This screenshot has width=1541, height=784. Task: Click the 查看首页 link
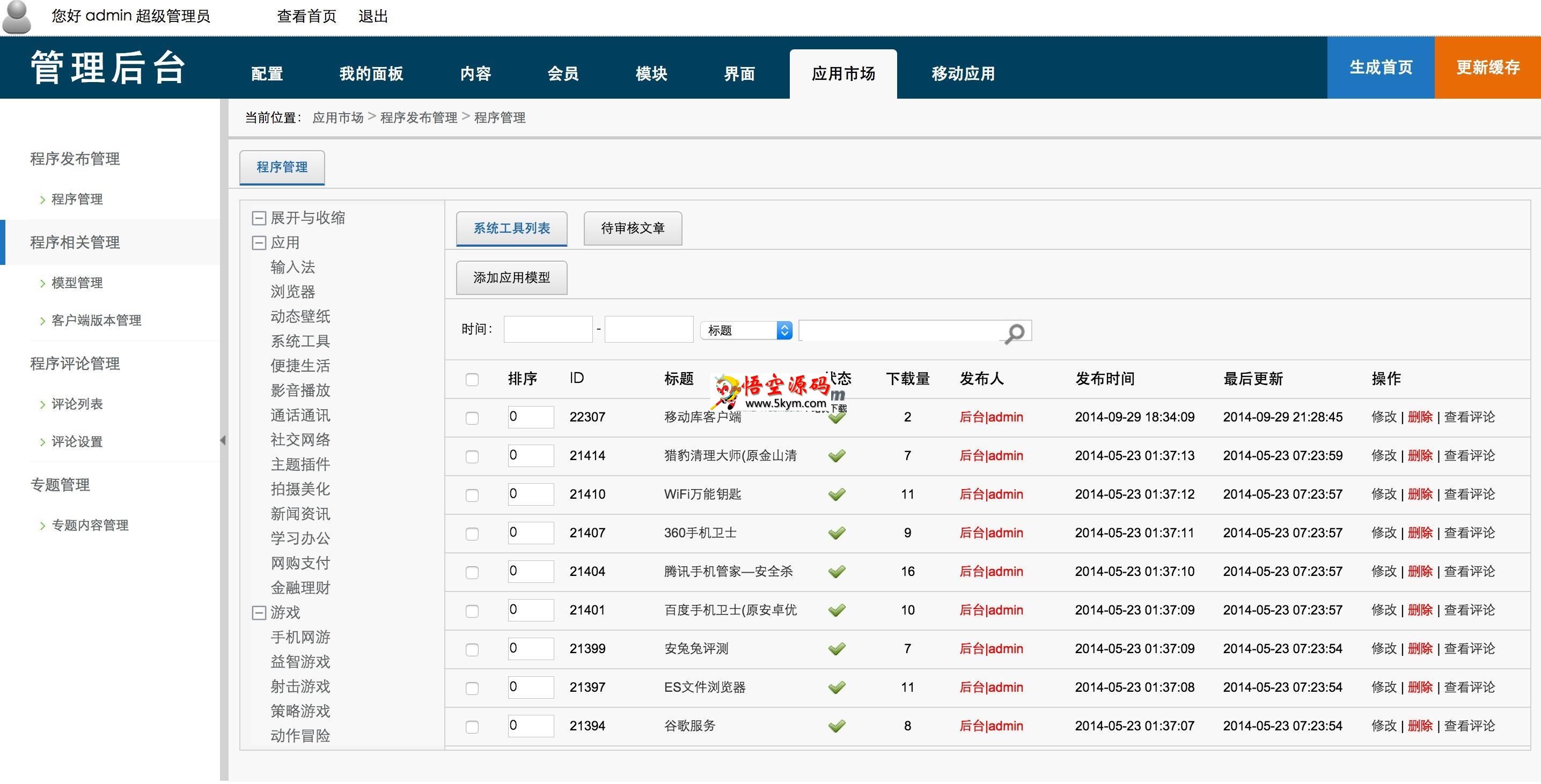[307, 17]
